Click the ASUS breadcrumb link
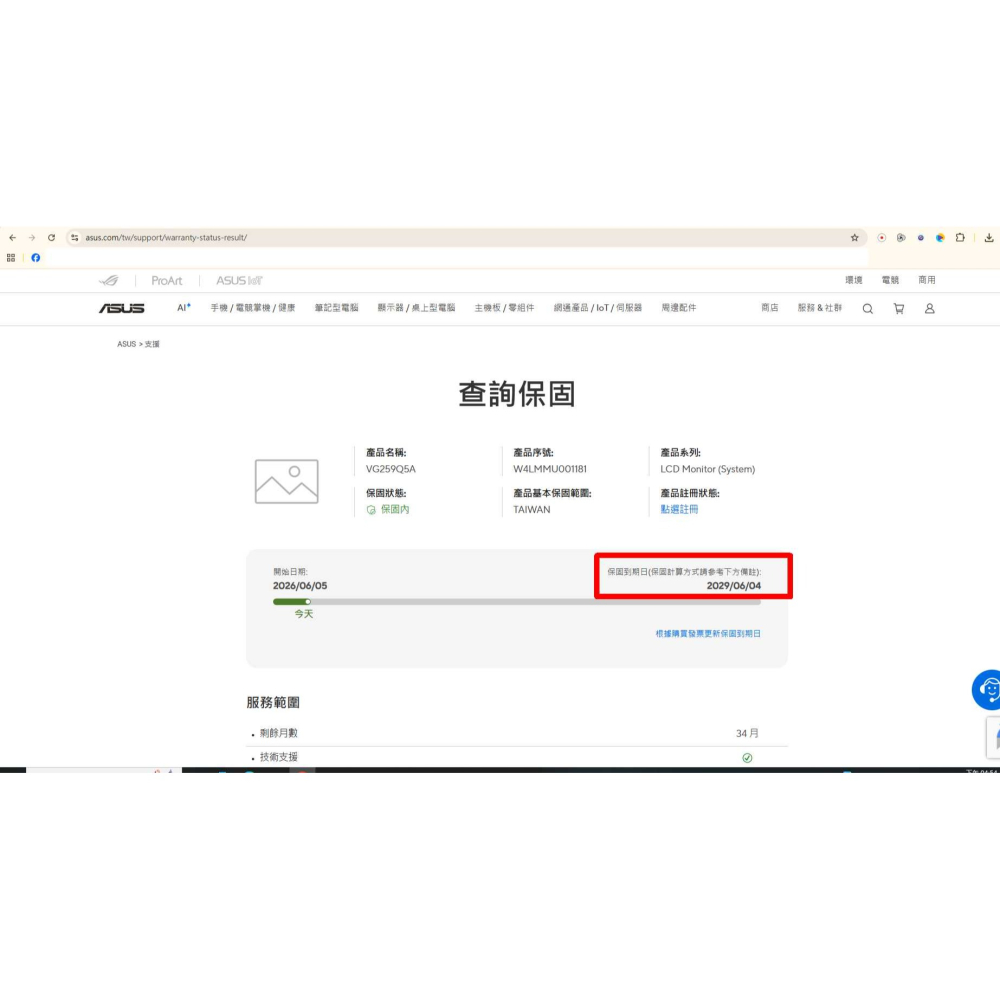This screenshot has height=1000, width=1000. point(126,344)
